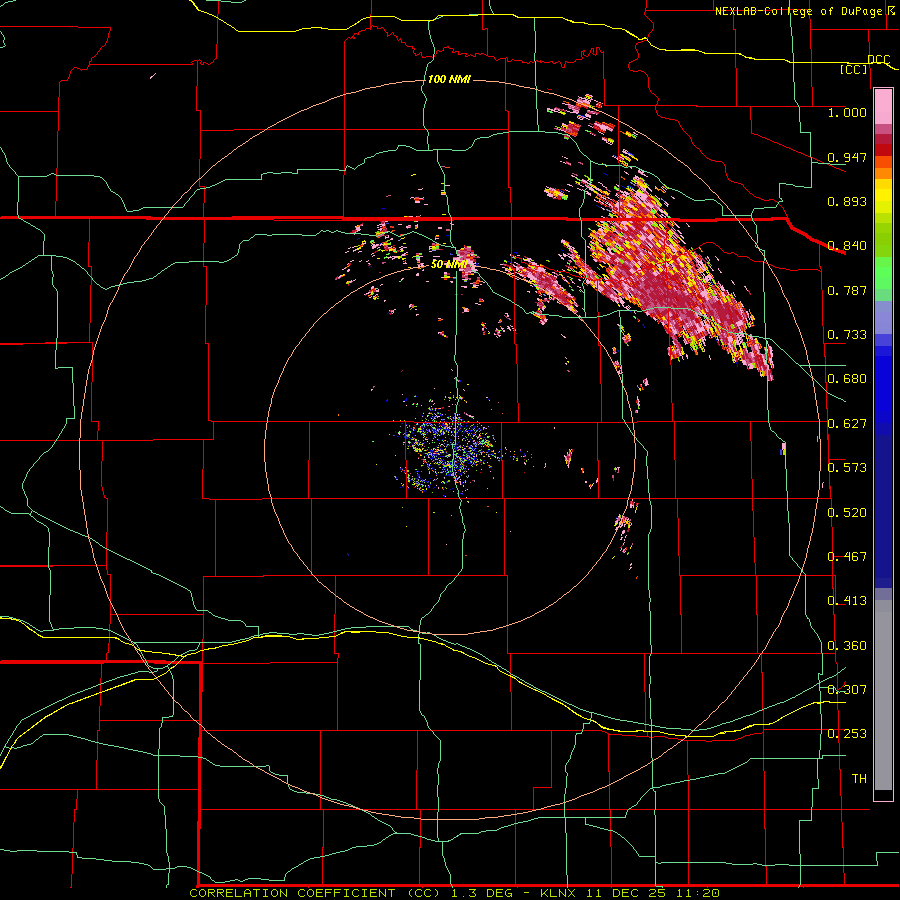Screen dimensions: 900x900
Task: Pick the orange color bar segment below 0.947
Action: pyautogui.click(x=883, y=173)
